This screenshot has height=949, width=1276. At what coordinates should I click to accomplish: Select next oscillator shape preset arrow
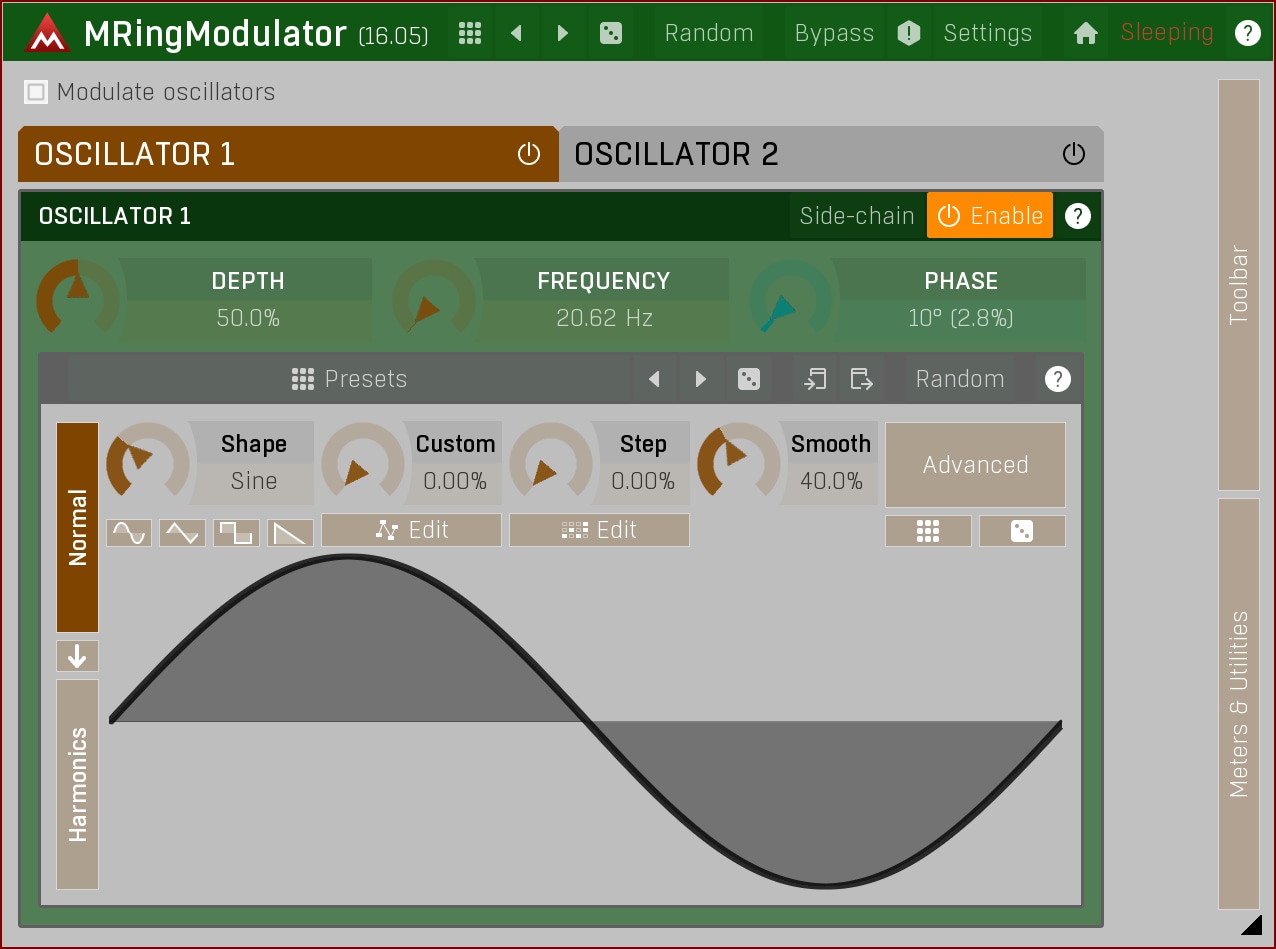click(700, 379)
